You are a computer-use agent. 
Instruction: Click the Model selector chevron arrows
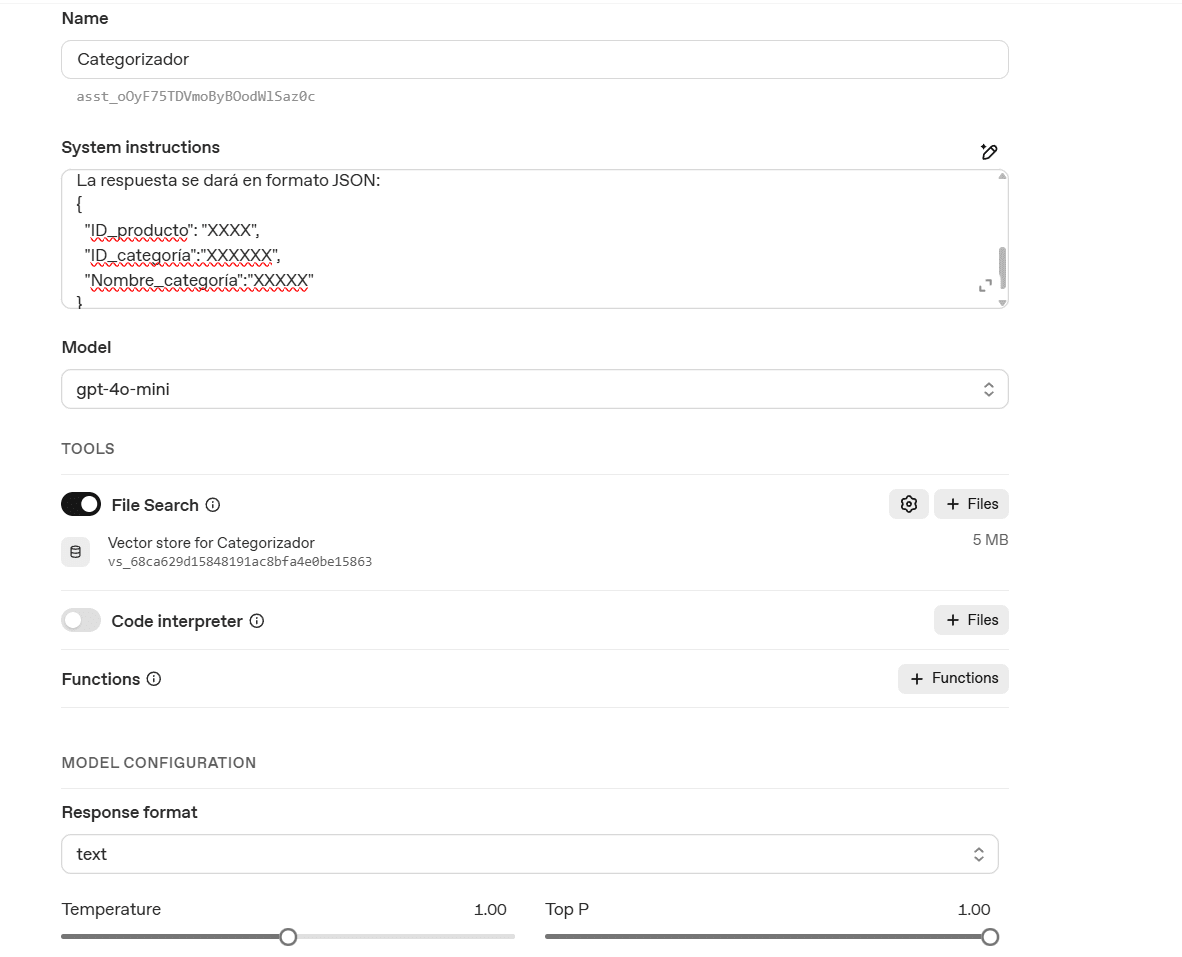(988, 389)
